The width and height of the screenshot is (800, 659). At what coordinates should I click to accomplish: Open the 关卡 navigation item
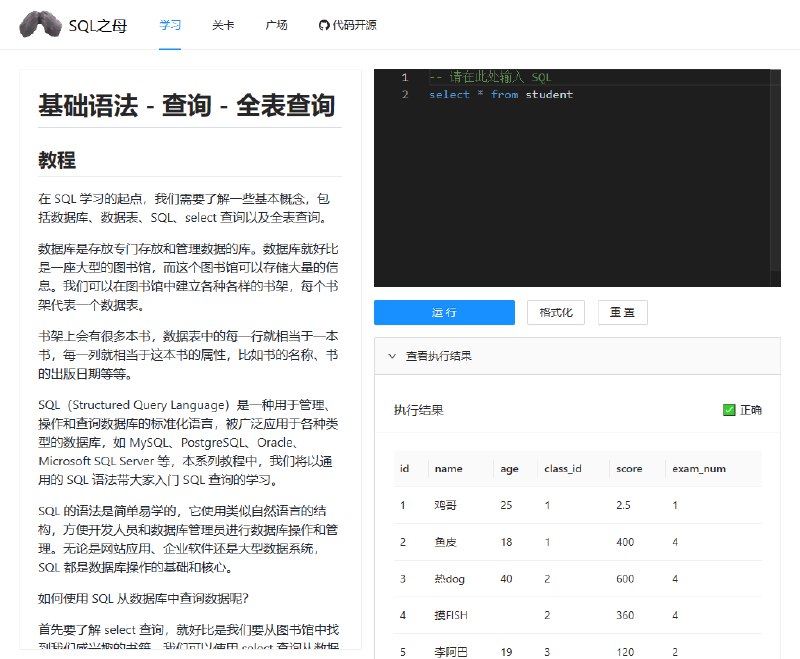(224, 26)
